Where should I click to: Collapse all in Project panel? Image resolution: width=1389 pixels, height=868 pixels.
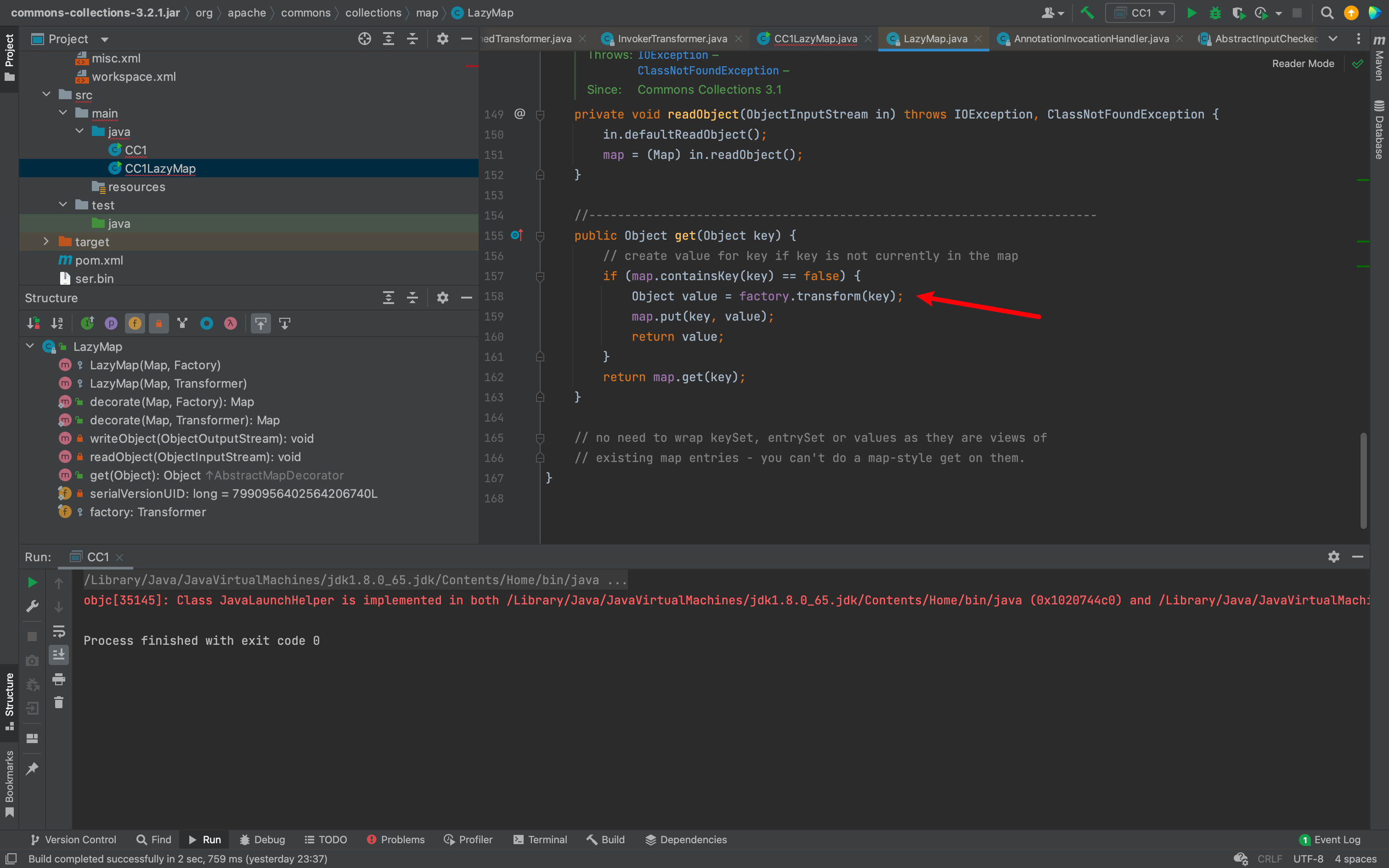[x=412, y=39]
